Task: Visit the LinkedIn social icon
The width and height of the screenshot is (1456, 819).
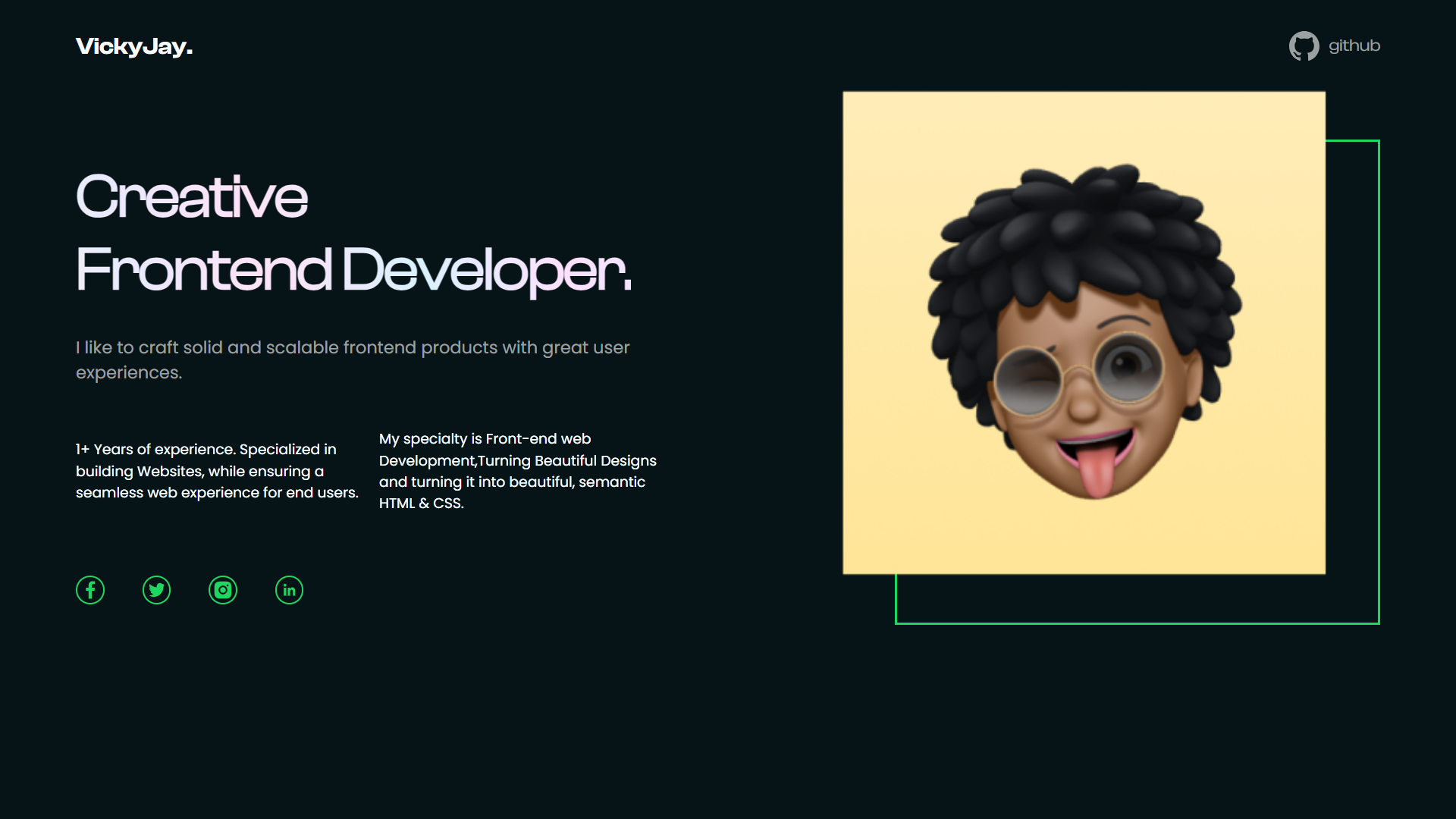Action: point(289,590)
